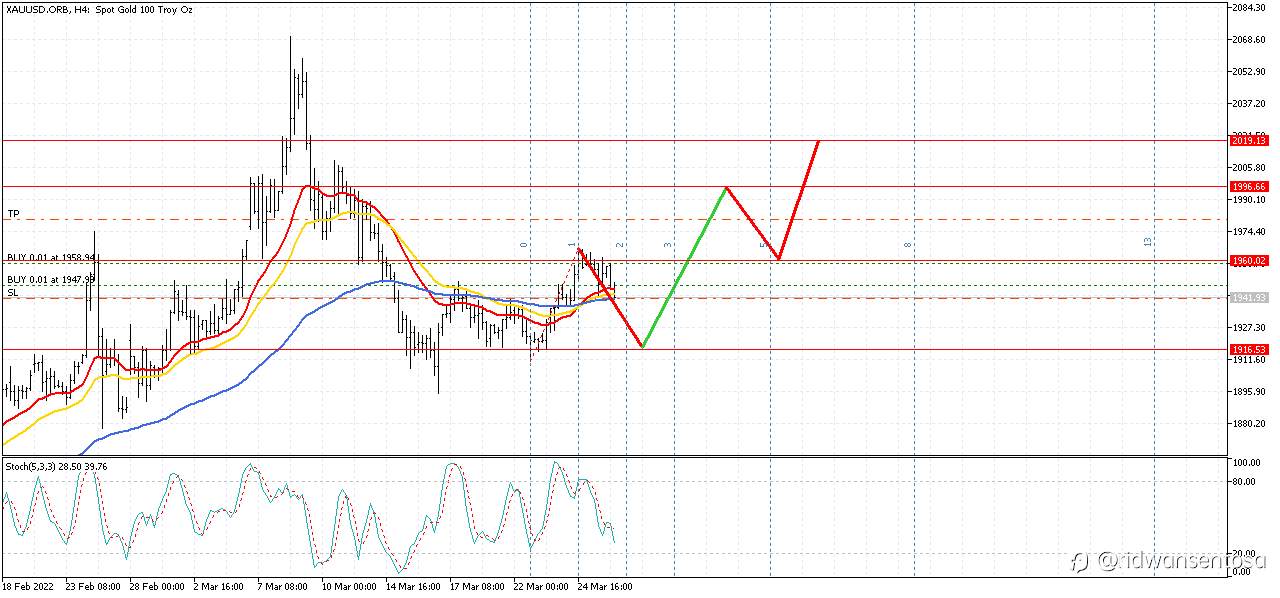Screen dimensions: 1280x598
Task: Select the BUY 0.01 at 1947.99 label
Action: 51,280
